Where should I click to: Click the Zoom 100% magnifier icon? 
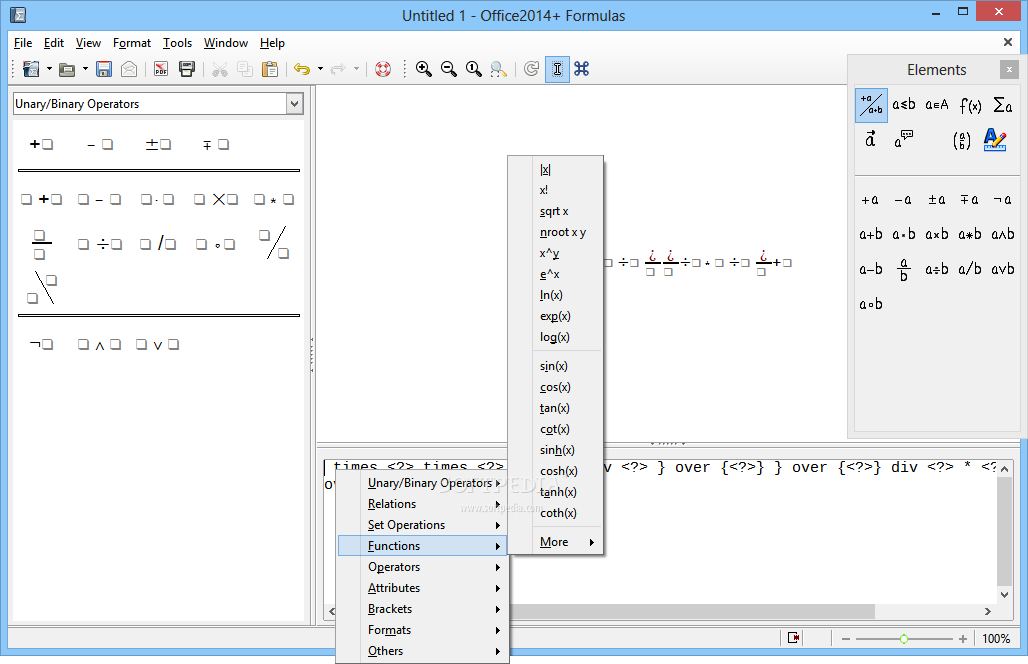click(x=473, y=69)
